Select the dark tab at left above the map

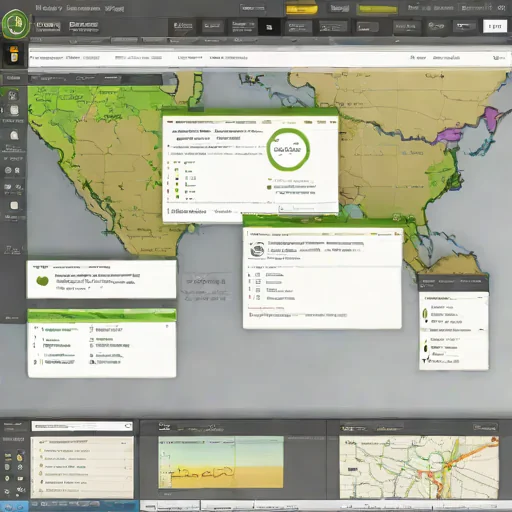[x=14, y=78]
